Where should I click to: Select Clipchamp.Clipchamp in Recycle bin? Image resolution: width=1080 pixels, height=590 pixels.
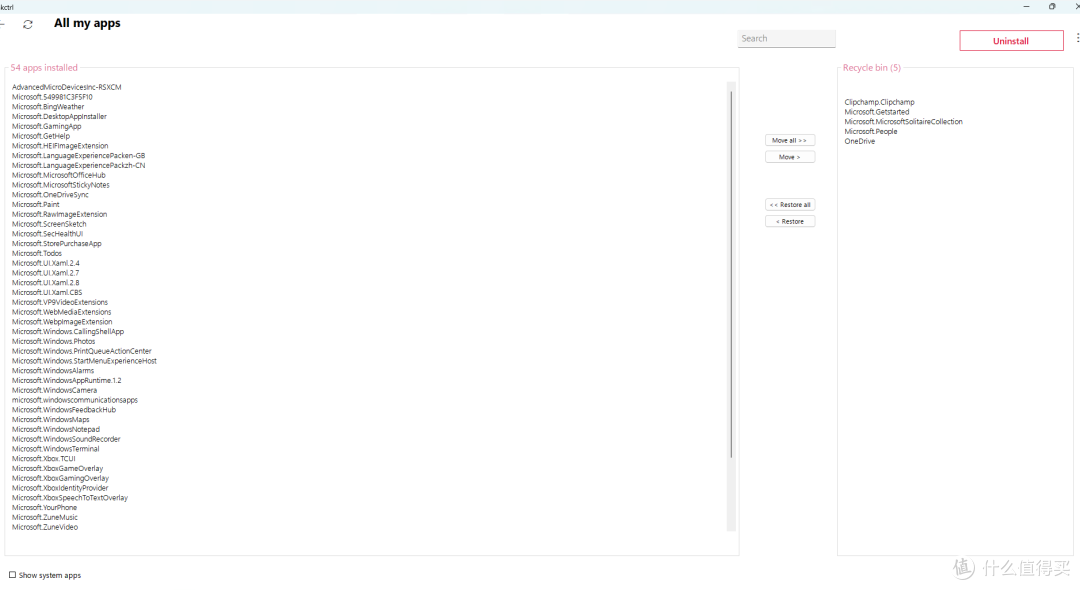pyautogui.click(x=880, y=102)
